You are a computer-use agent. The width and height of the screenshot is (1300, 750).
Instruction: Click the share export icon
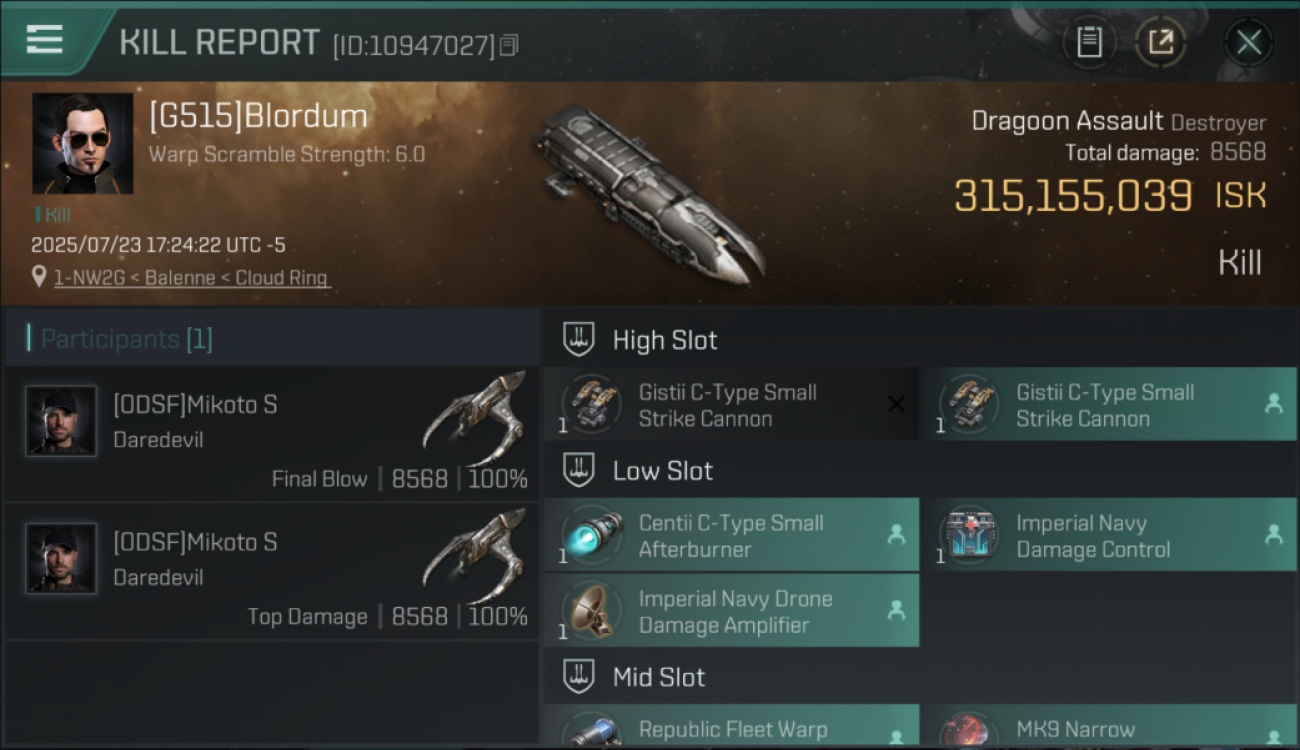click(x=1161, y=42)
